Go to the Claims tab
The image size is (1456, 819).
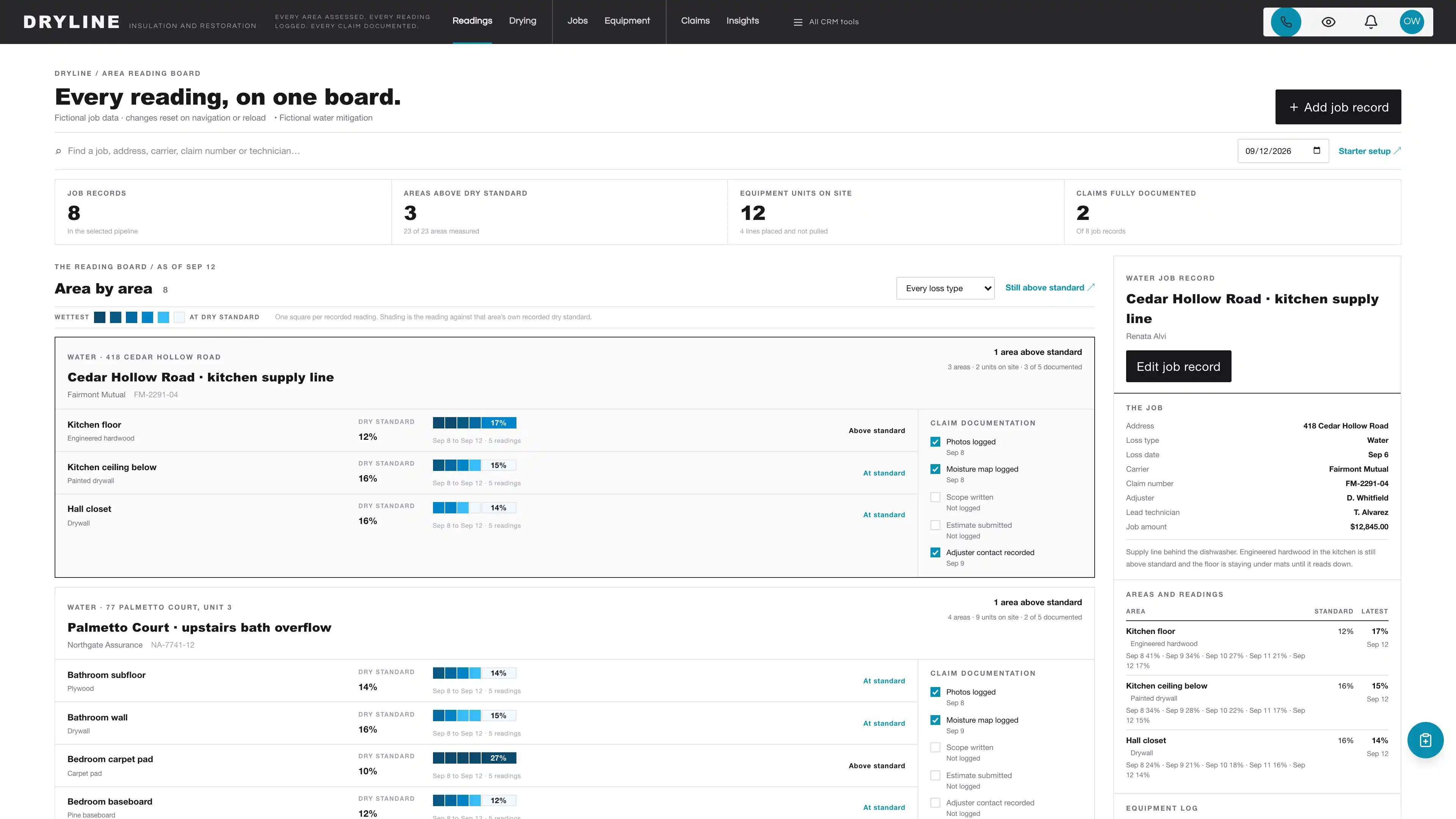coord(695,21)
